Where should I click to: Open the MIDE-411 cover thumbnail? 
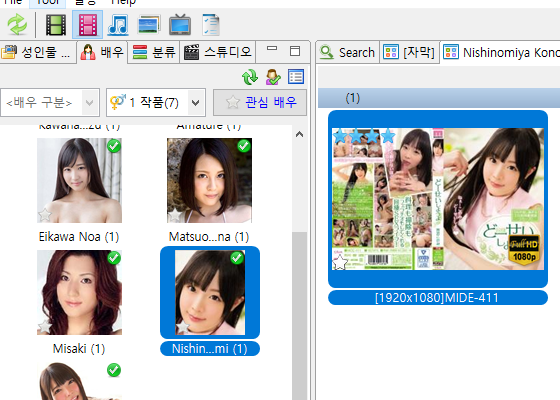[x=438, y=199]
